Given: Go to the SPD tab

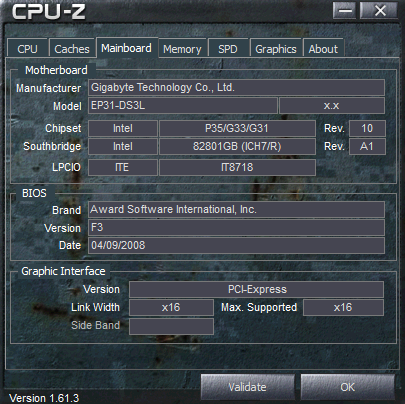Looking at the screenshot, I should pyautogui.click(x=228, y=48).
